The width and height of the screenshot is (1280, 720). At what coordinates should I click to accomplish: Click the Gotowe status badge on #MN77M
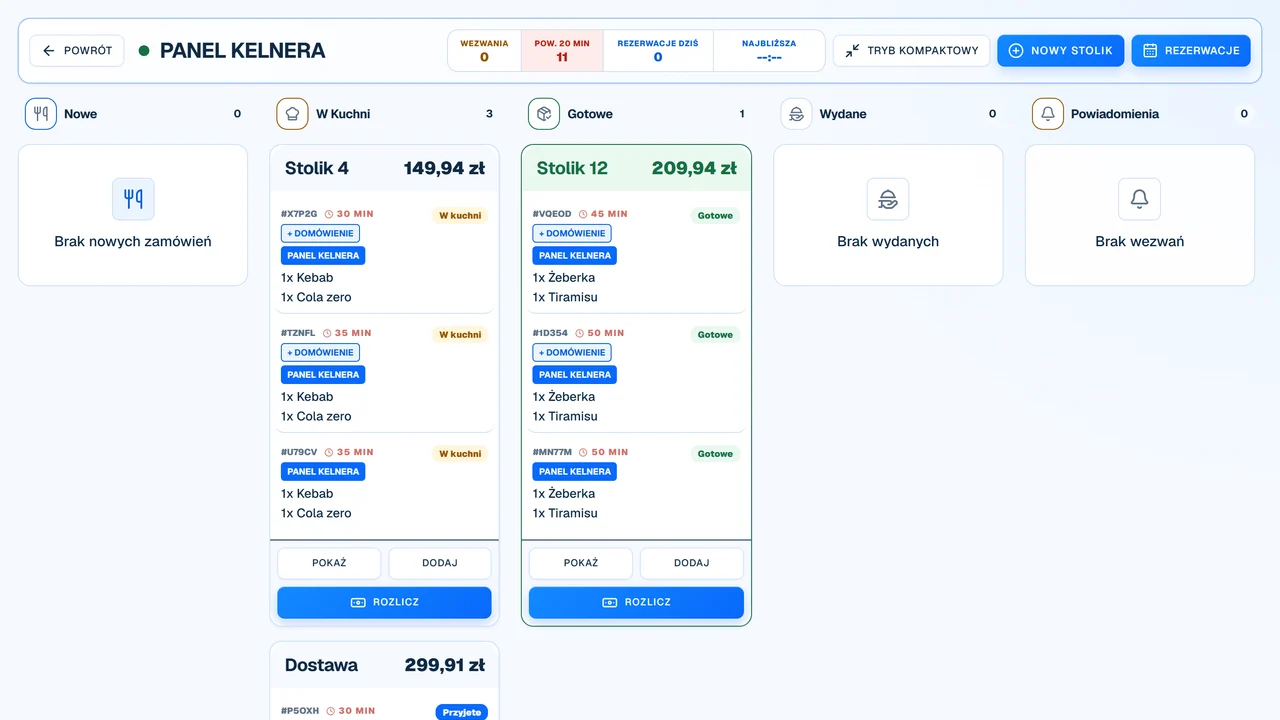pos(715,454)
